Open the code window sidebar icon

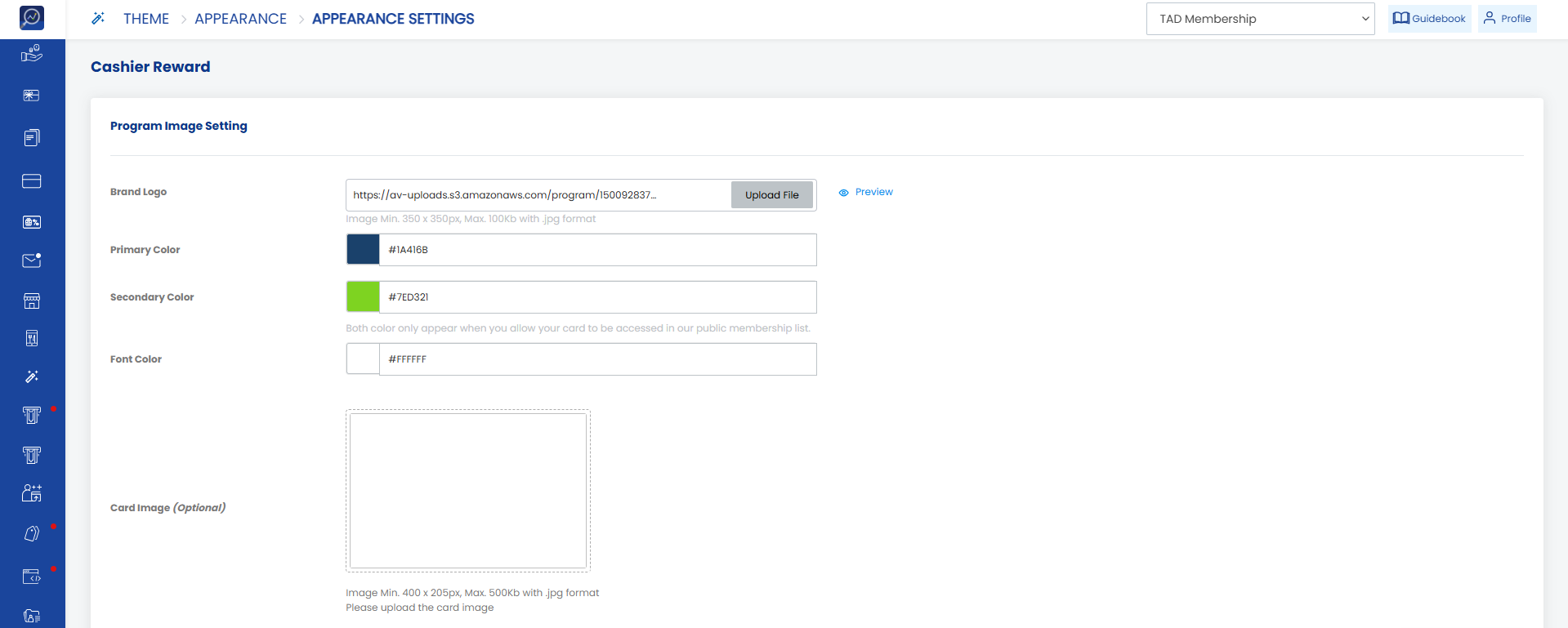32,577
